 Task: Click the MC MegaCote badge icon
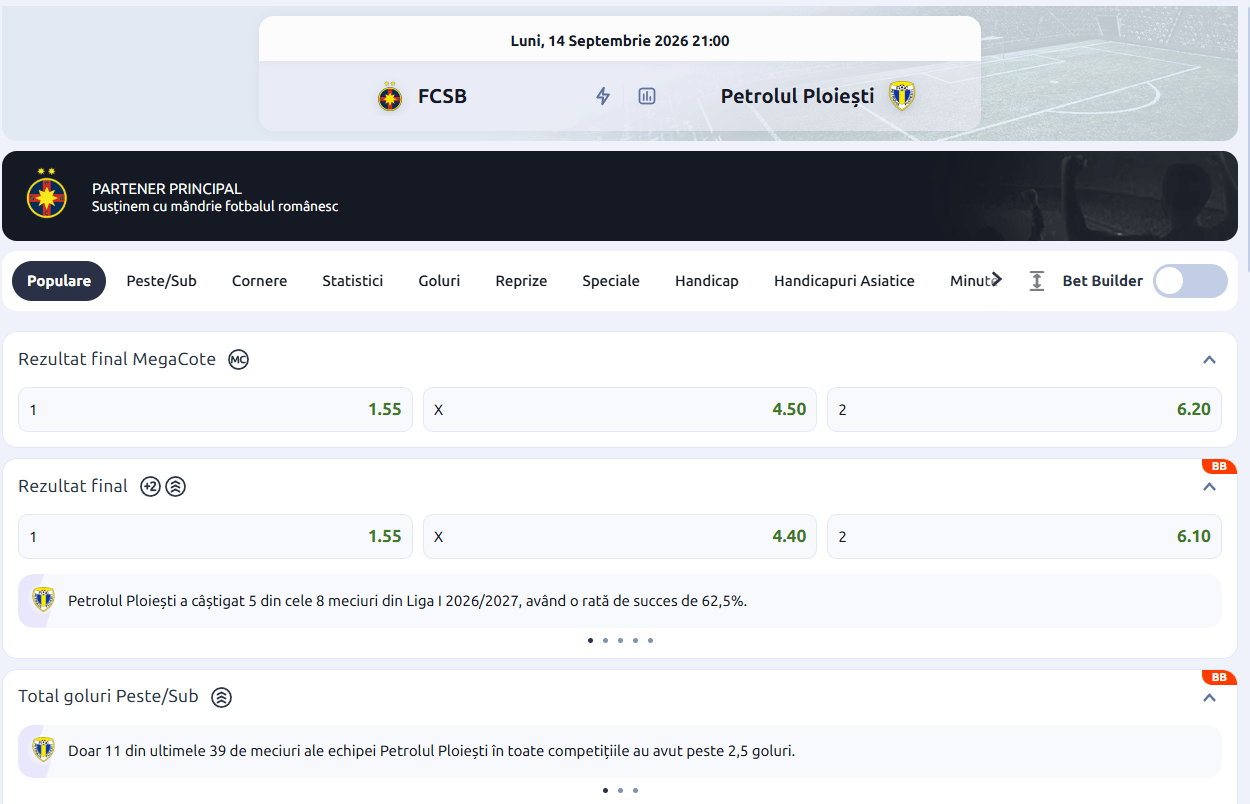pos(238,359)
